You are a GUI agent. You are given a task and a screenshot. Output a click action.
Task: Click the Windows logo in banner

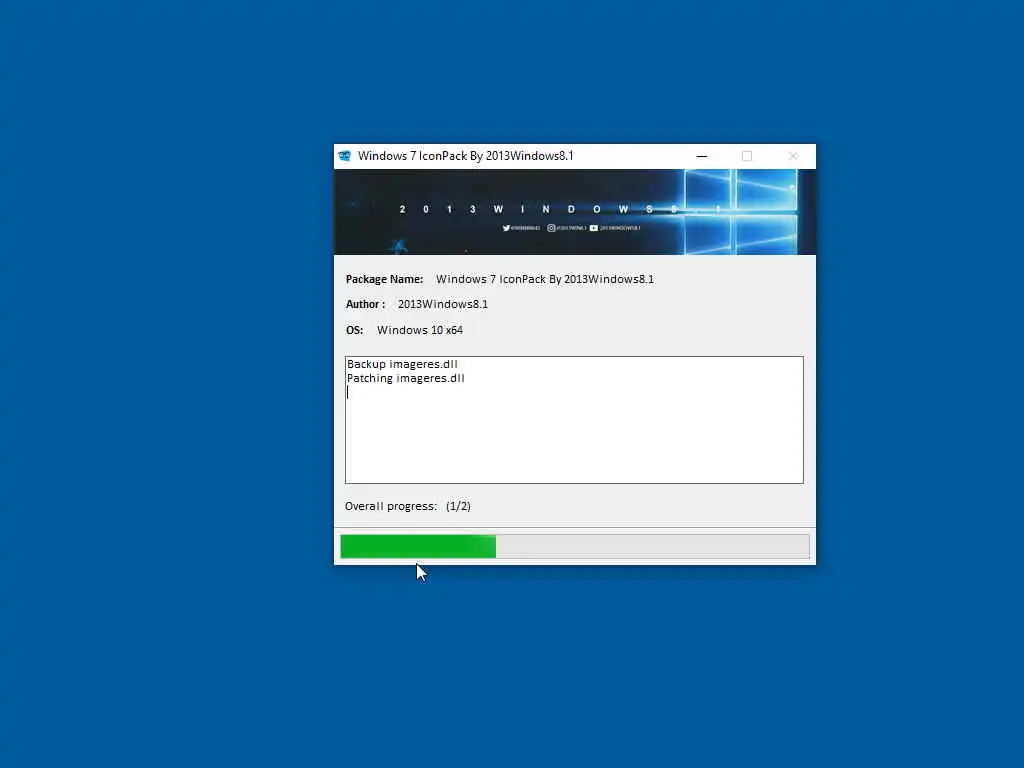tap(740, 212)
